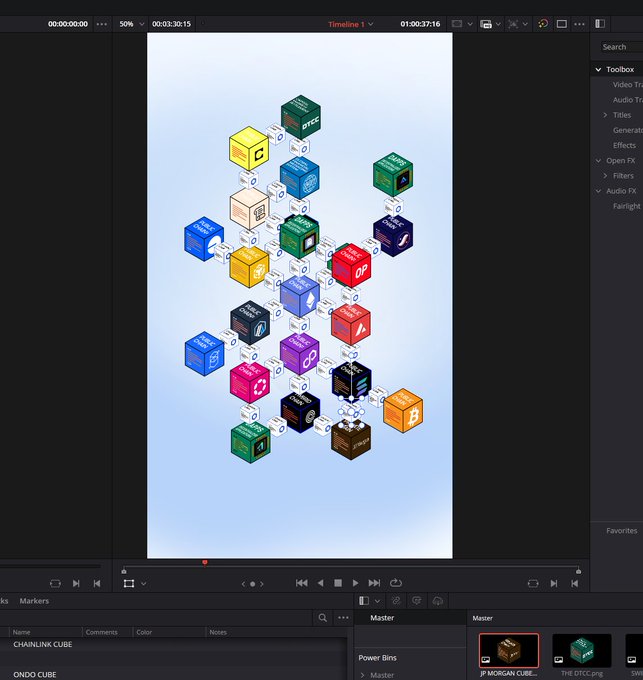Open the 50% viewer zoom dropdown
This screenshot has width=643, height=680.
[x=131, y=24]
